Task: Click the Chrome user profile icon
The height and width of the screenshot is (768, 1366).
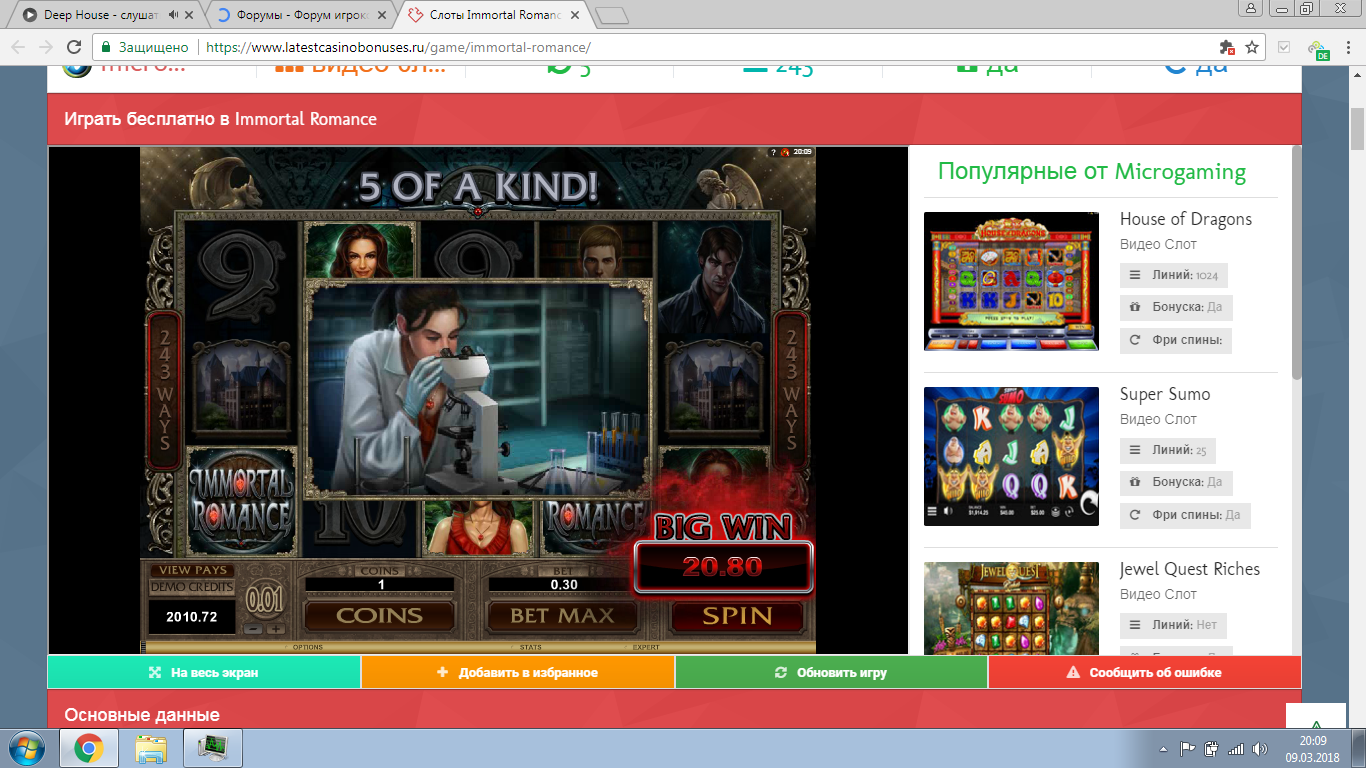Action: point(1250,9)
